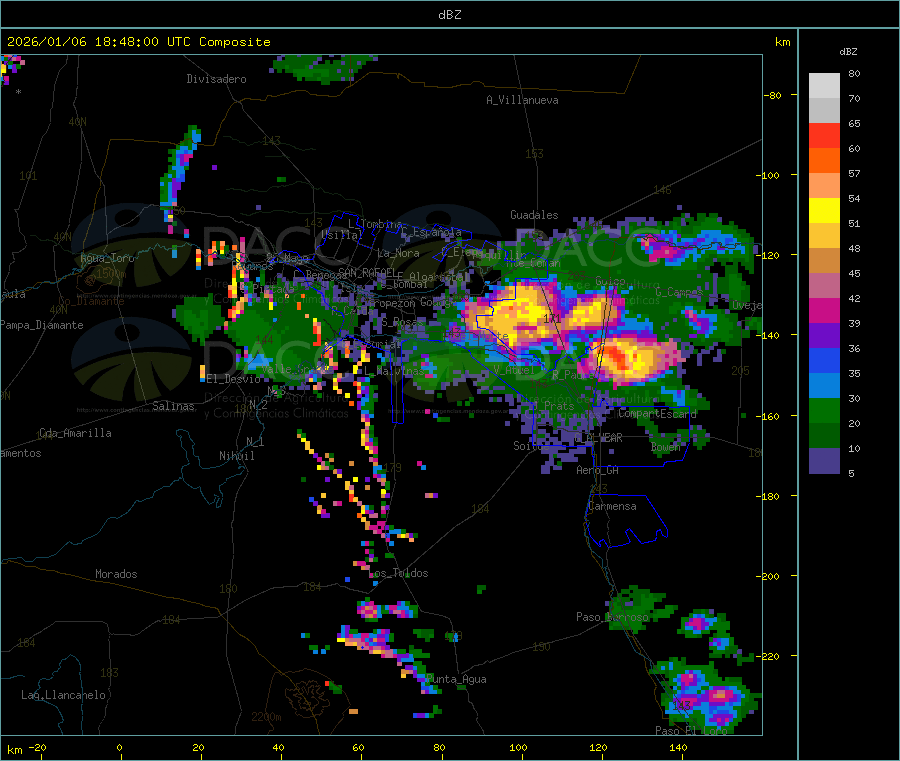
Task: Click the '-120' tick on the right axis
Action: point(767,255)
